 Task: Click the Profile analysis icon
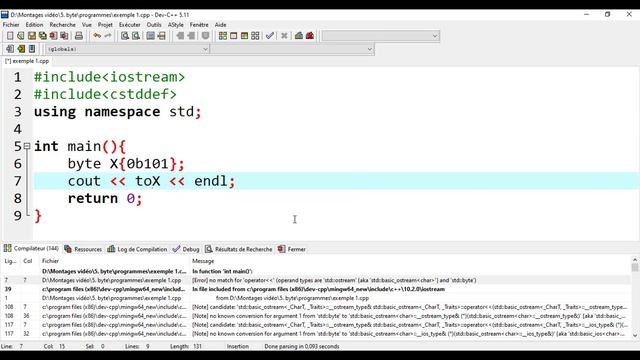(x=299, y=36)
